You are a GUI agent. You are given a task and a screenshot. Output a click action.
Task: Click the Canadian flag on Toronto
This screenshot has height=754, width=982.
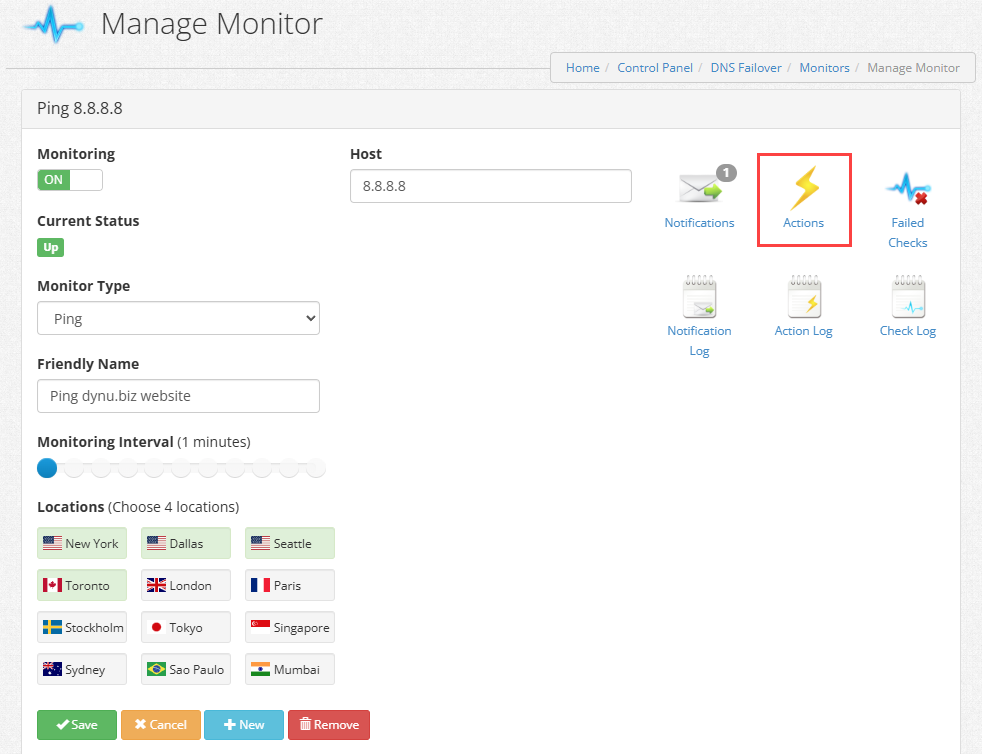pyautogui.click(x=53, y=585)
